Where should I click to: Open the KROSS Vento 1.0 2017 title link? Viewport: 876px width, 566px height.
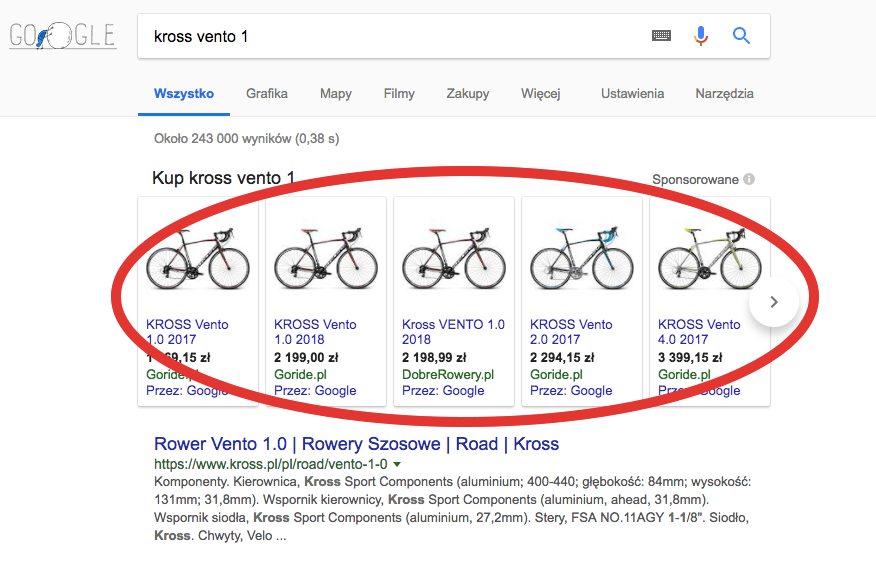pos(187,332)
